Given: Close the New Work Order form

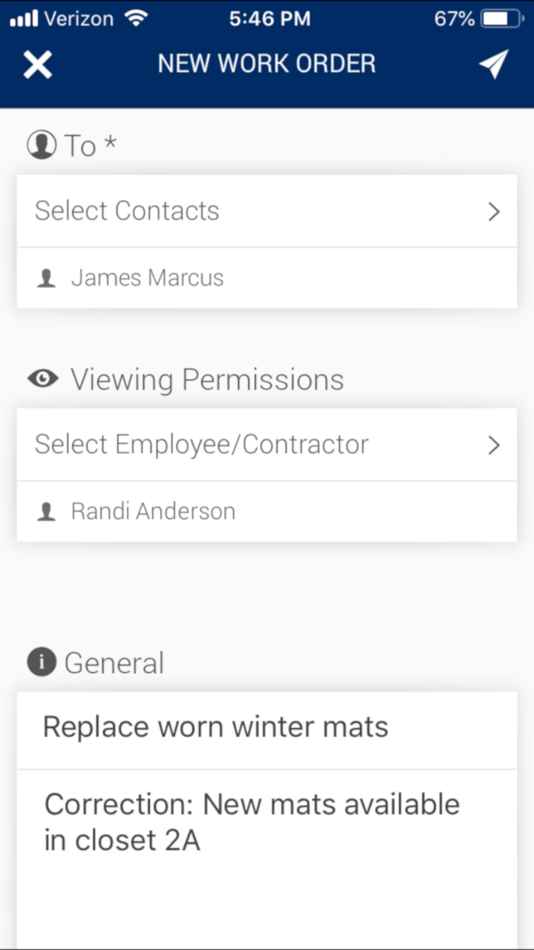Looking at the screenshot, I should coord(38,64).
